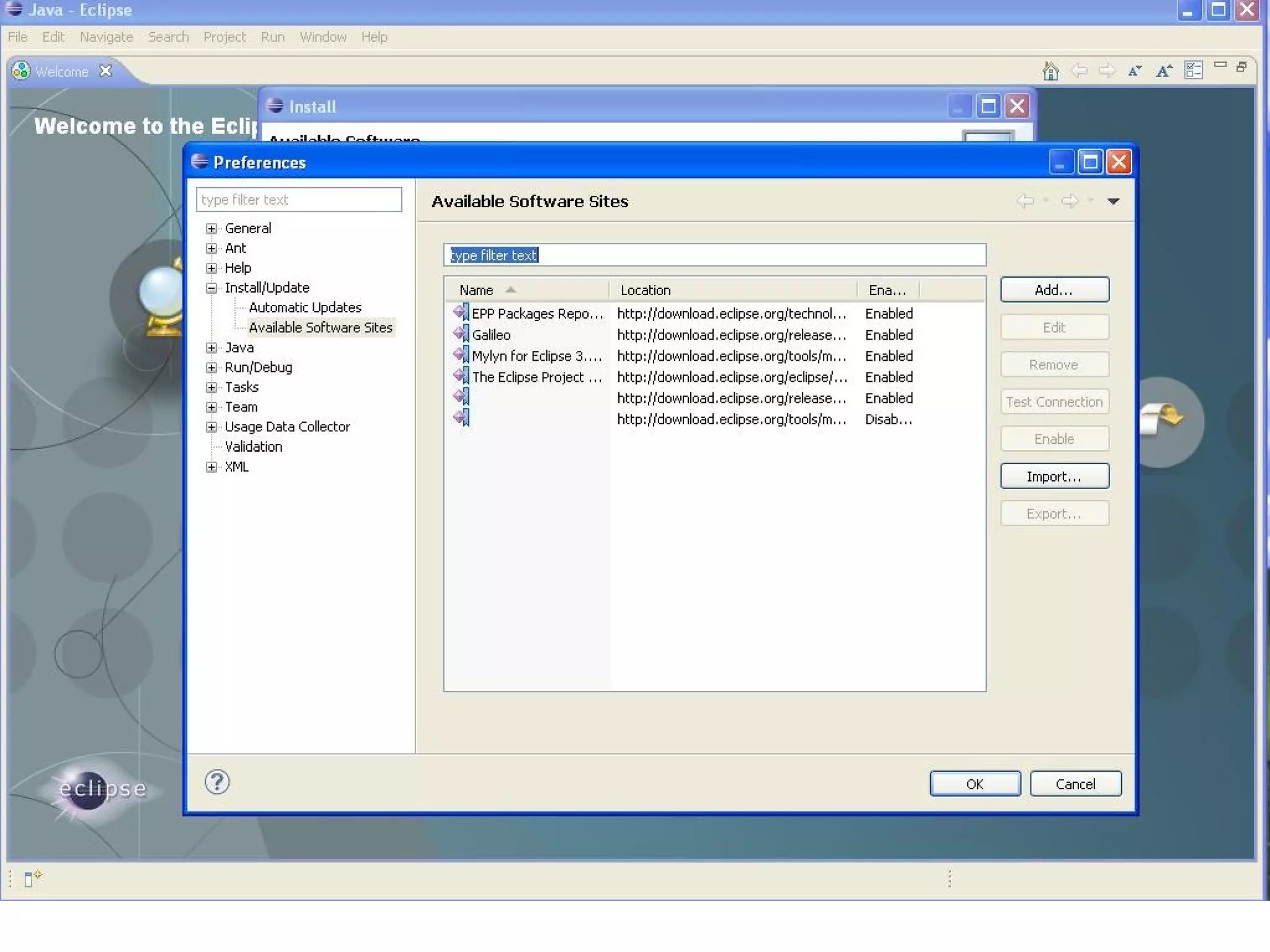The height and width of the screenshot is (952, 1270).
Task: Click the Preferences help question mark icon
Action: coord(217,782)
